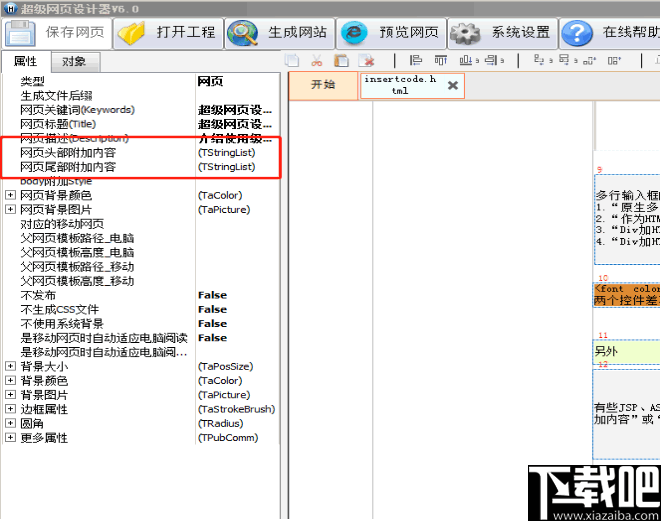Open a project with 打开工程

(168, 33)
